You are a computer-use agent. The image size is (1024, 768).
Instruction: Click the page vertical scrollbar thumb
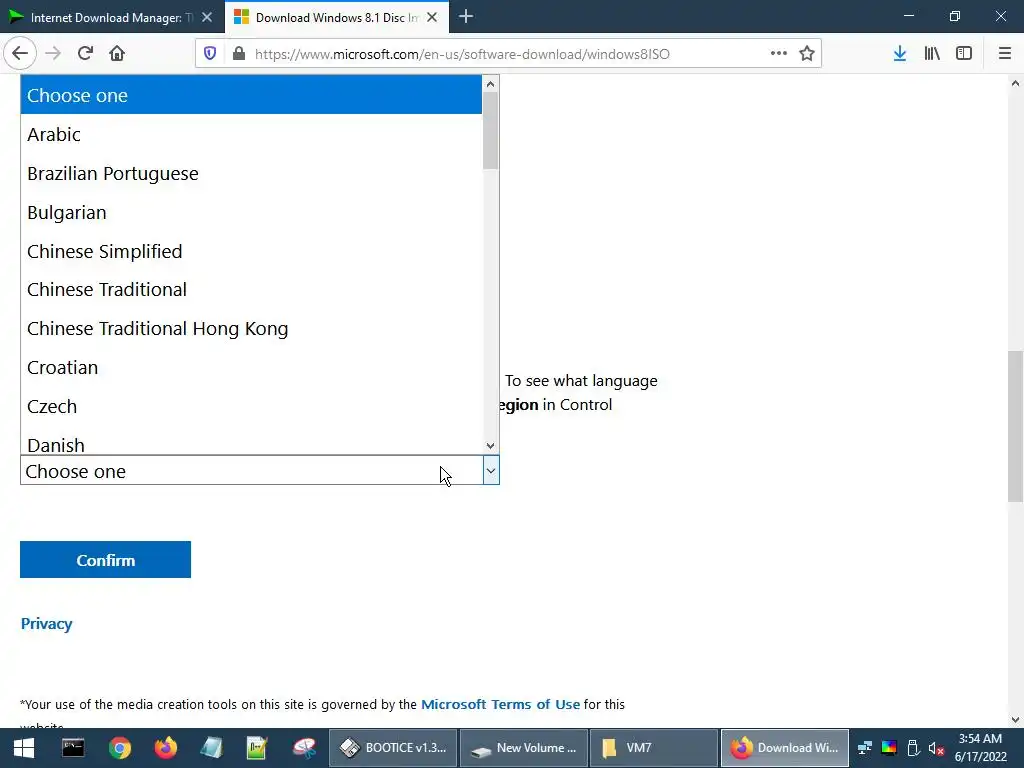[1015, 426]
